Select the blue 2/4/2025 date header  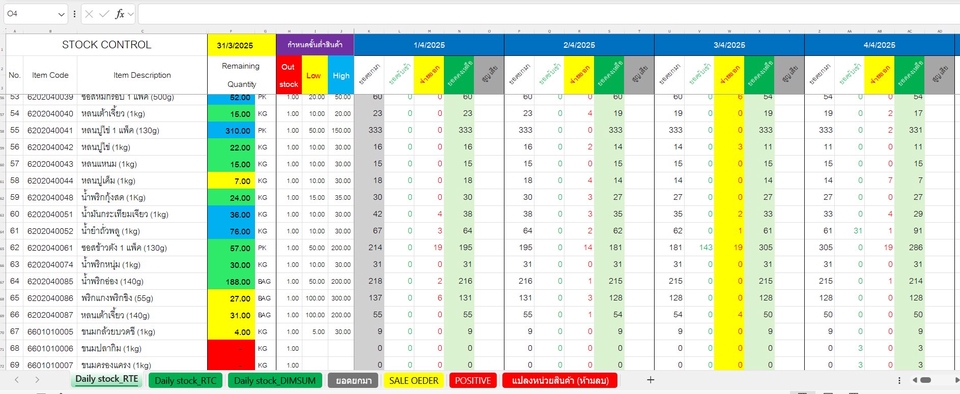(x=579, y=45)
